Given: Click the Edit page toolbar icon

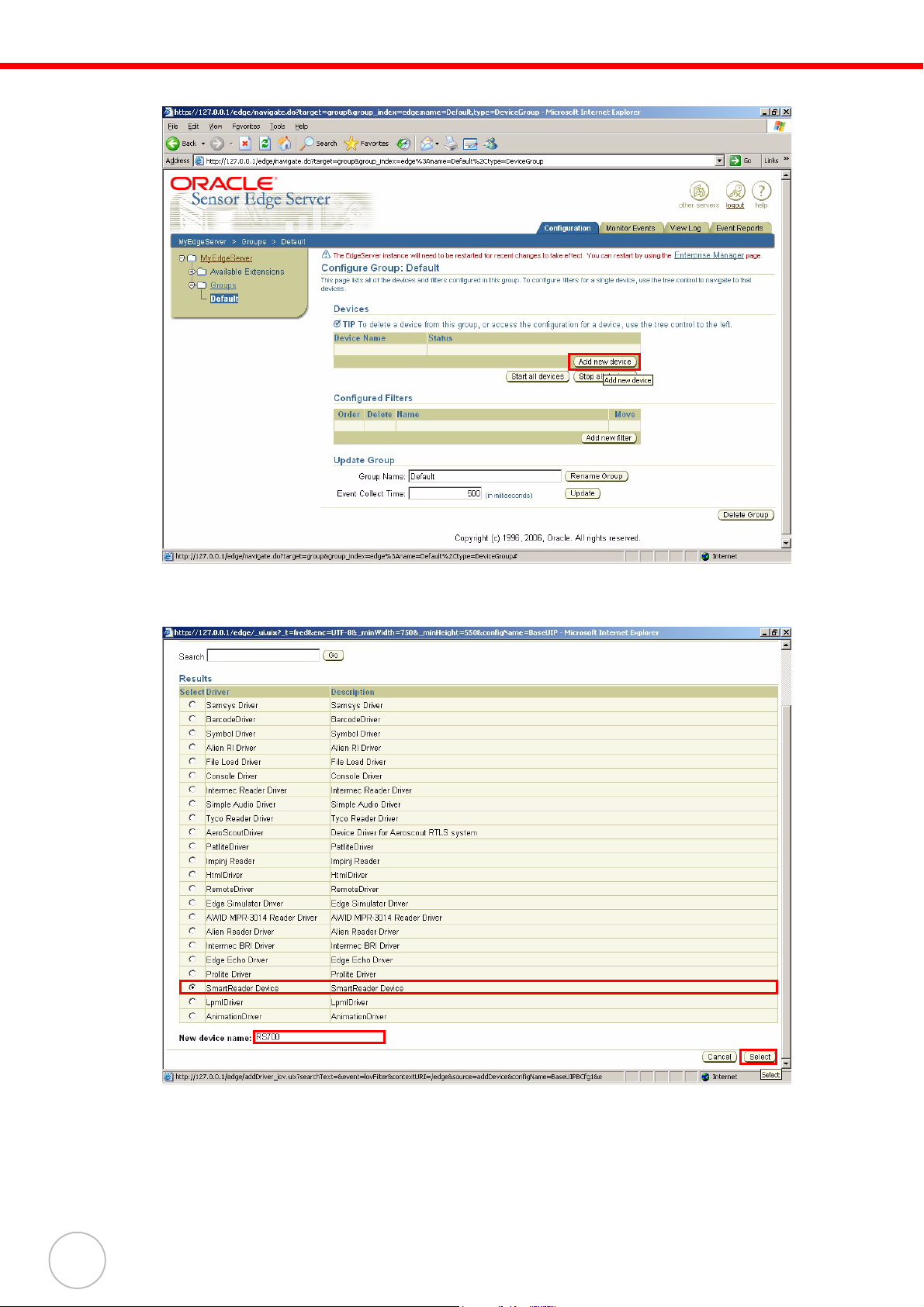Looking at the screenshot, I should click(x=470, y=143).
